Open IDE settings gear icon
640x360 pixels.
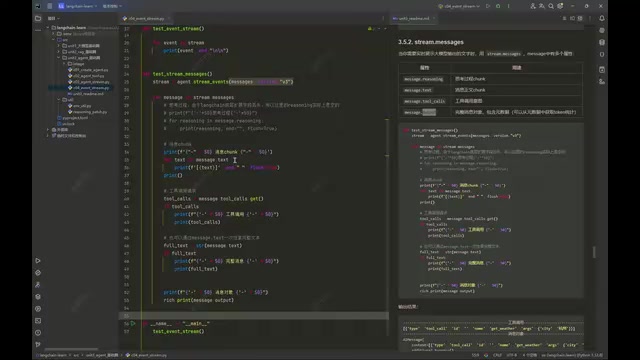tap(560, 6)
